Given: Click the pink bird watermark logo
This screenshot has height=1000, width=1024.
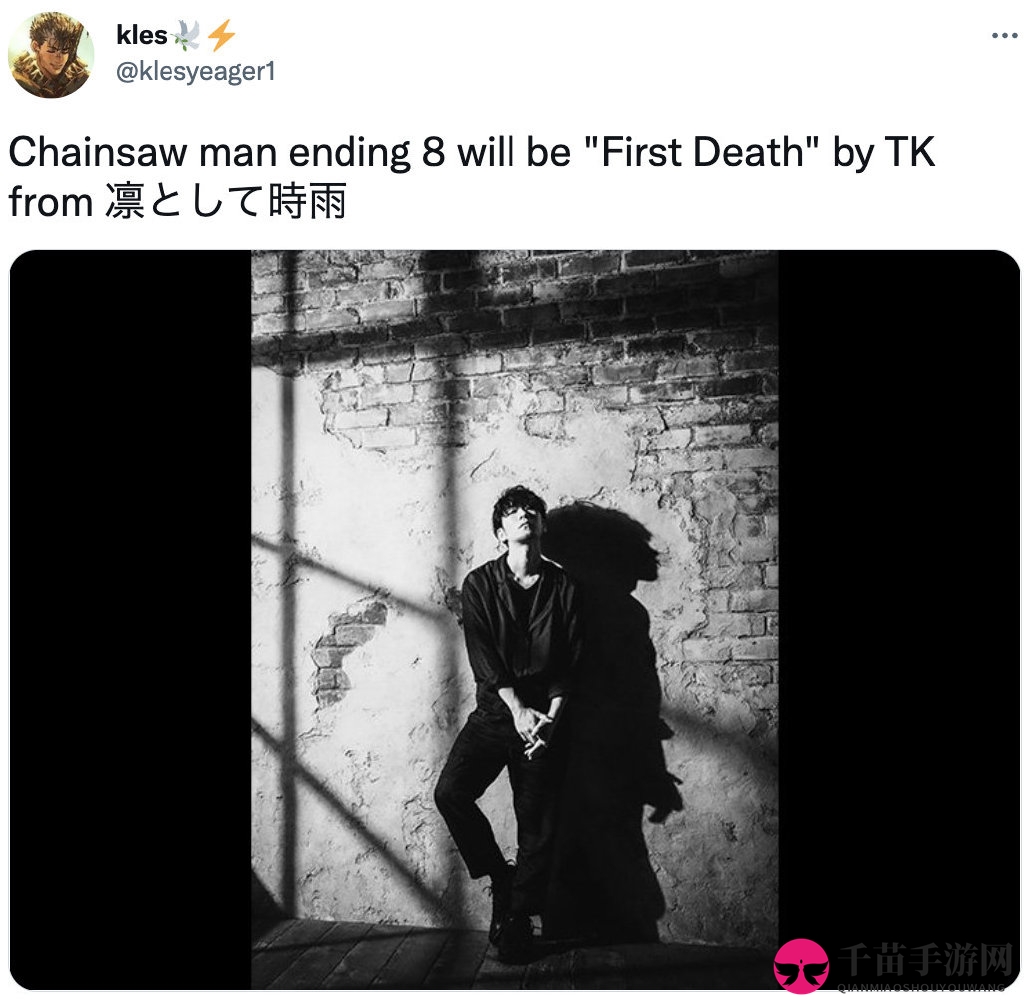Looking at the screenshot, I should (801, 966).
